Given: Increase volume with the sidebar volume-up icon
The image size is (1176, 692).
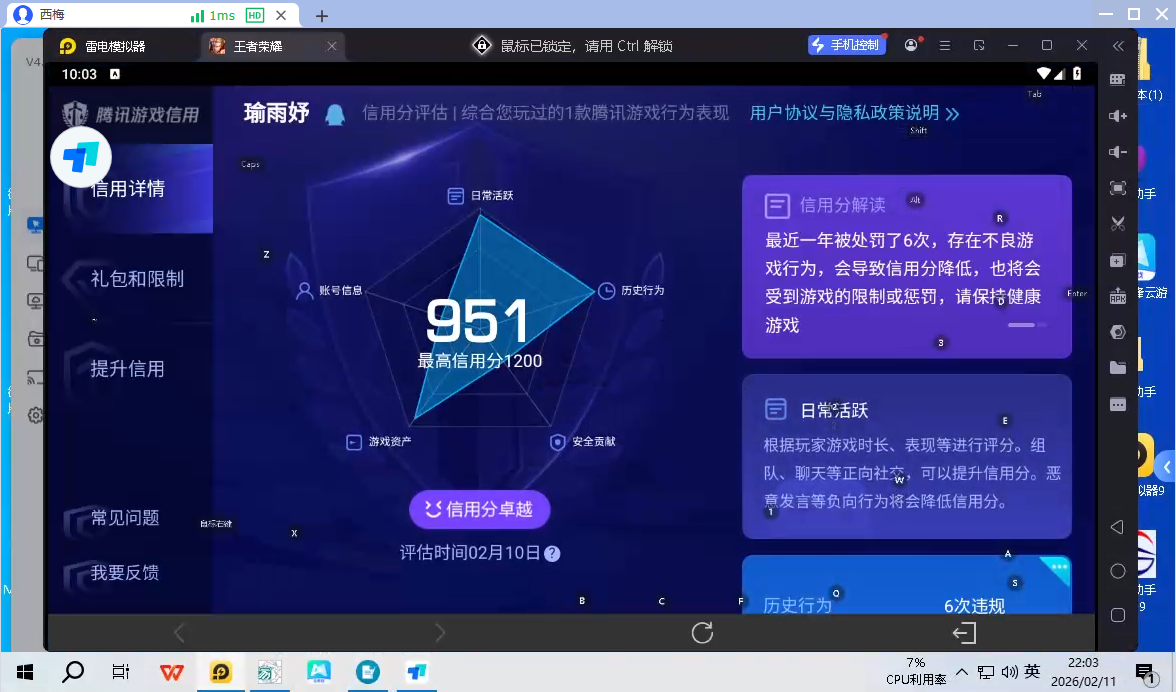Looking at the screenshot, I should click(1117, 116).
